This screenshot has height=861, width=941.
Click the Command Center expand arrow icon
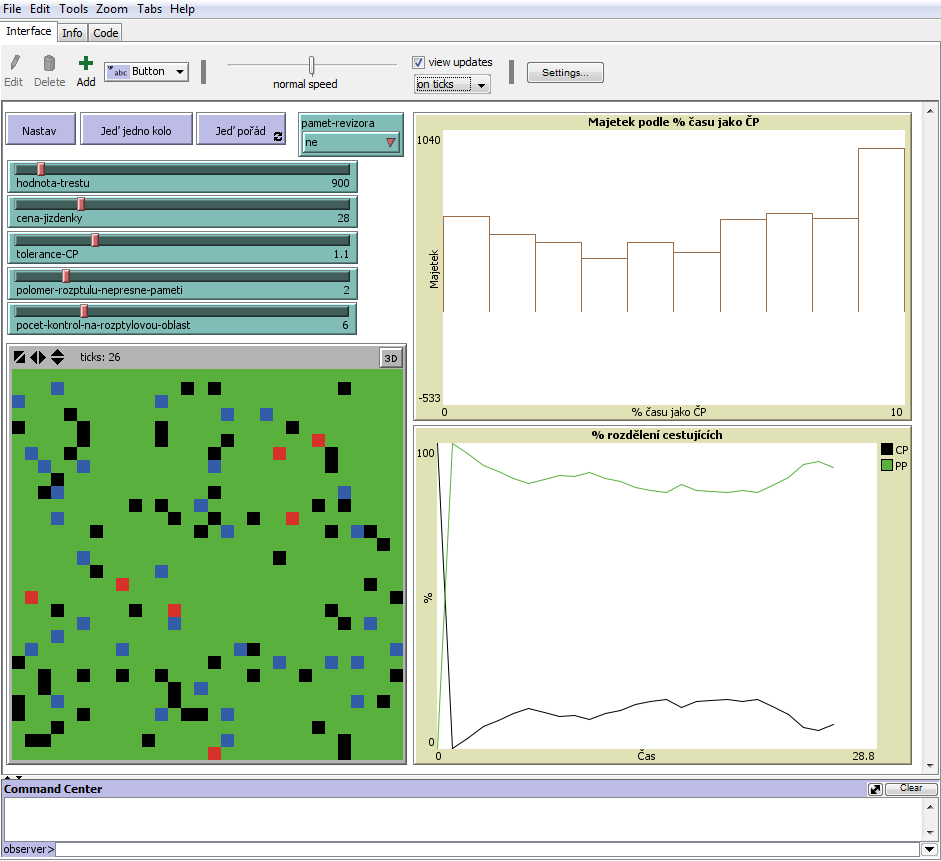coord(876,789)
